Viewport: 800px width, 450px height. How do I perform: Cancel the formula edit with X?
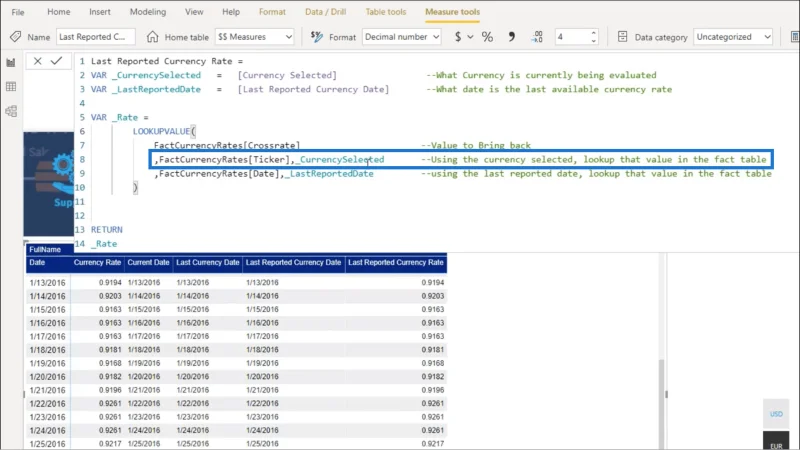tap(37, 61)
